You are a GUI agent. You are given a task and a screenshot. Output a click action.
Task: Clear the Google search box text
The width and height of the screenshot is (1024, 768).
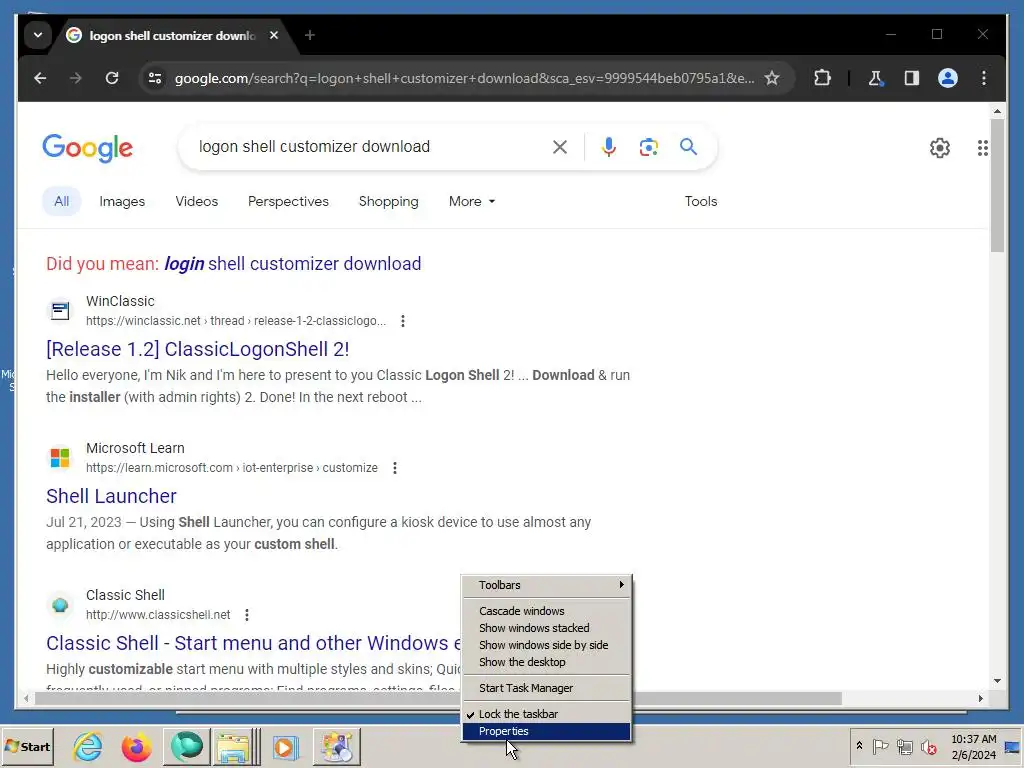coord(560,147)
